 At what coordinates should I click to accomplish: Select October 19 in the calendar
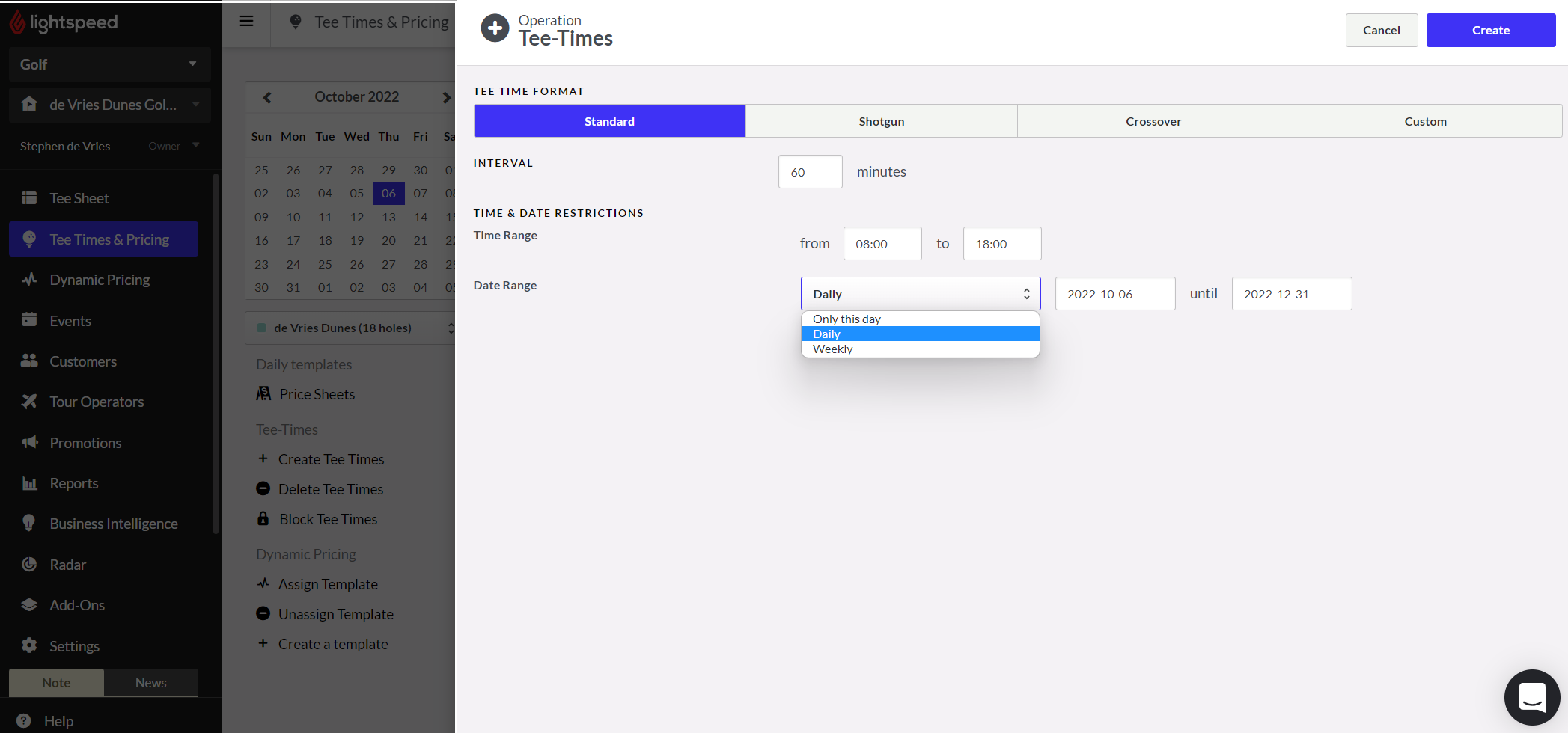point(357,240)
